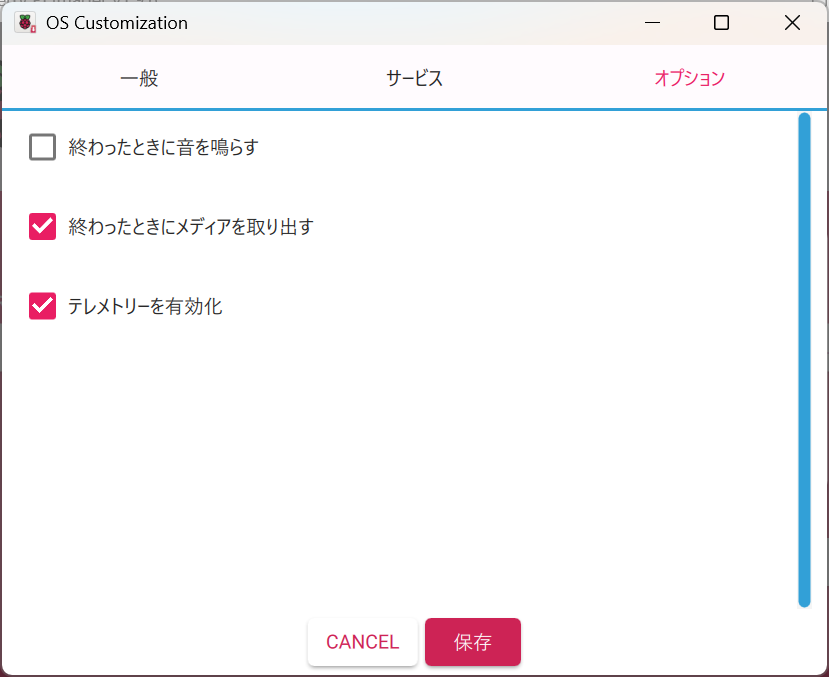
Task: Click the Raspberry Pi icon in title bar
Action: (x=24, y=22)
